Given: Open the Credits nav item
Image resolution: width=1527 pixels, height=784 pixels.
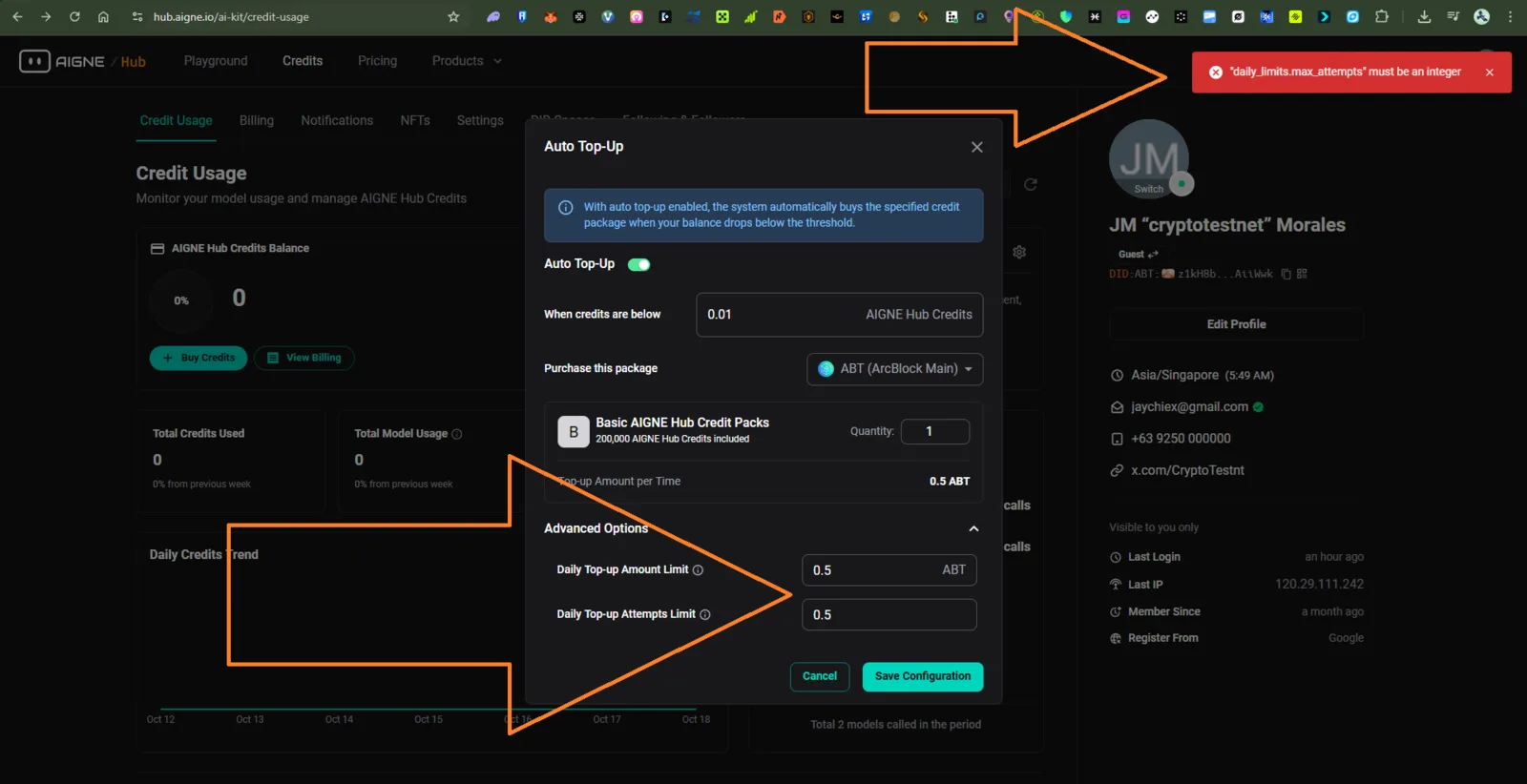Looking at the screenshot, I should click(303, 61).
